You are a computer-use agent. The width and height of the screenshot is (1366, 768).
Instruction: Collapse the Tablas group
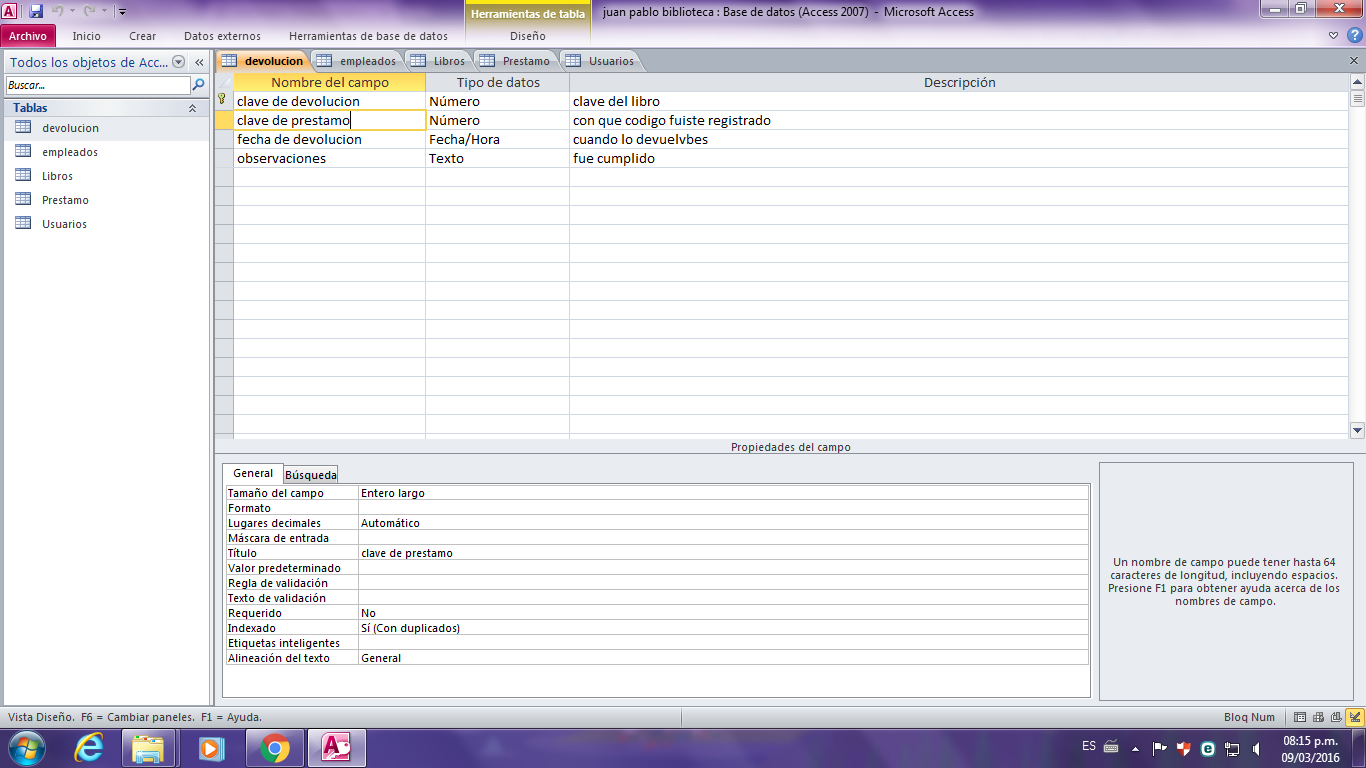coord(192,108)
